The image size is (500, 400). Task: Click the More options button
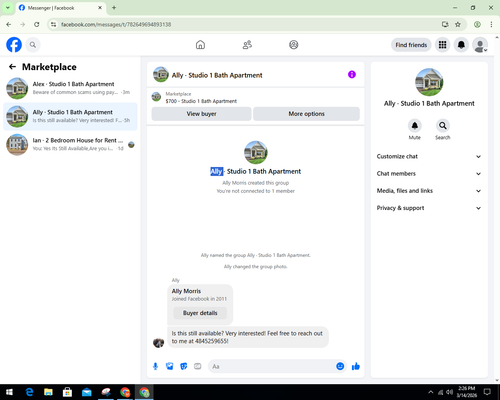[x=306, y=114]
